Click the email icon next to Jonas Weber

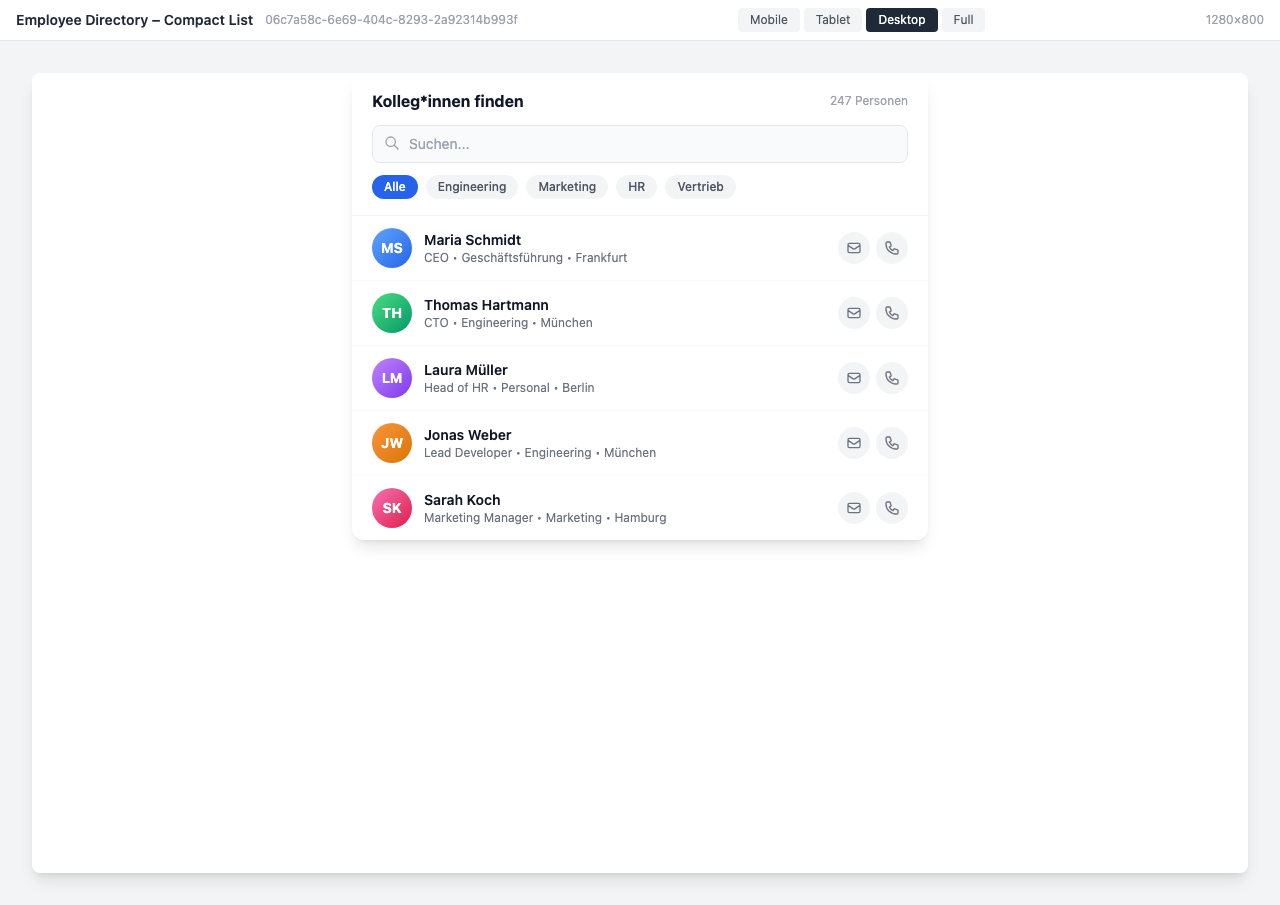853,443
